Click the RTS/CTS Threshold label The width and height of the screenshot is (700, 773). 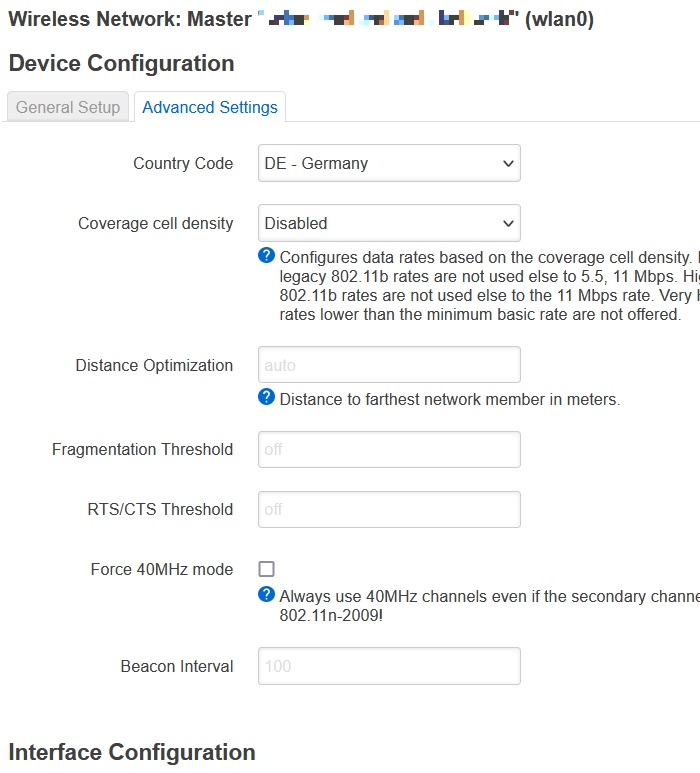click(x=160, y=510)
